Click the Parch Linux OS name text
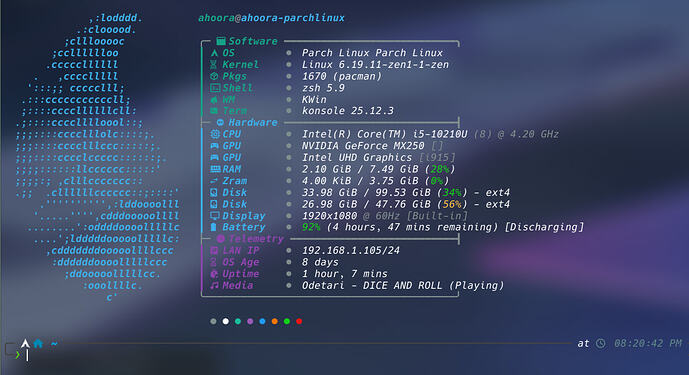This screenshot has width=689, height=375. point(372,53)
